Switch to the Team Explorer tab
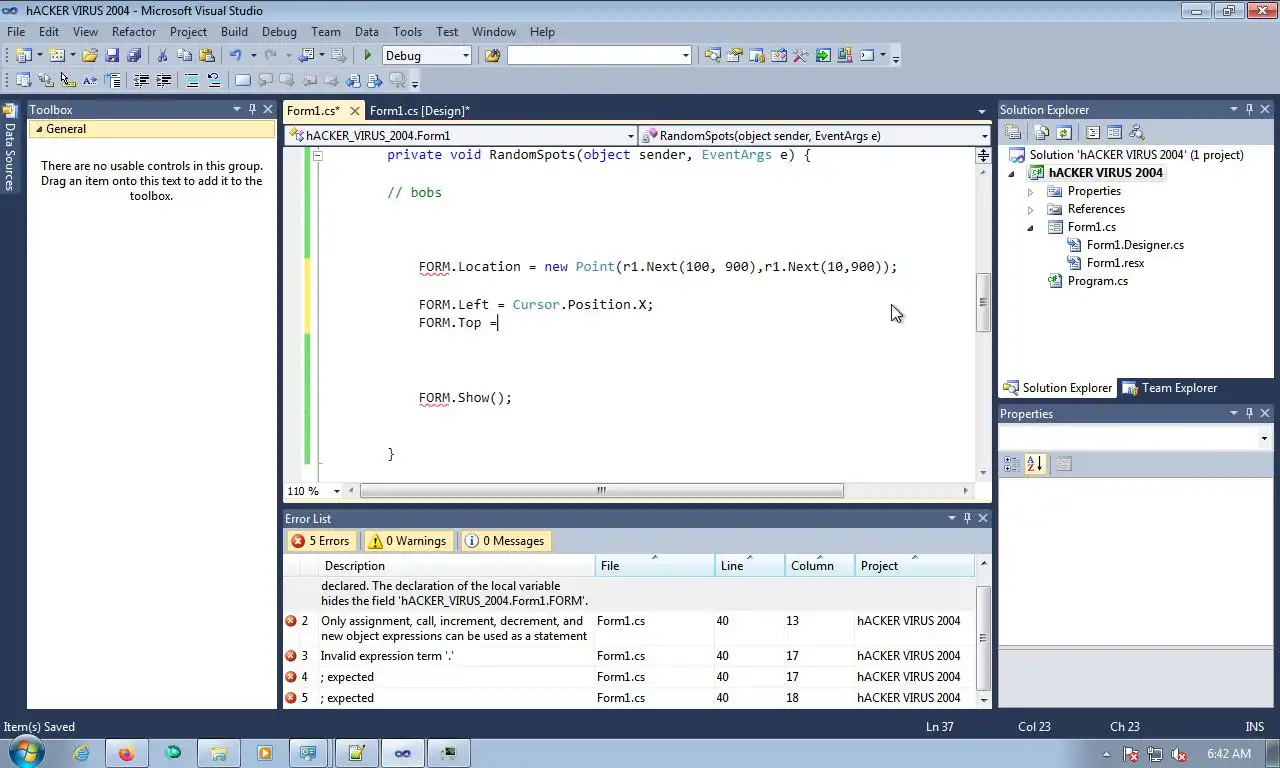The width and height of the screenshot is (1280, 768). [x=1169, y=388]
